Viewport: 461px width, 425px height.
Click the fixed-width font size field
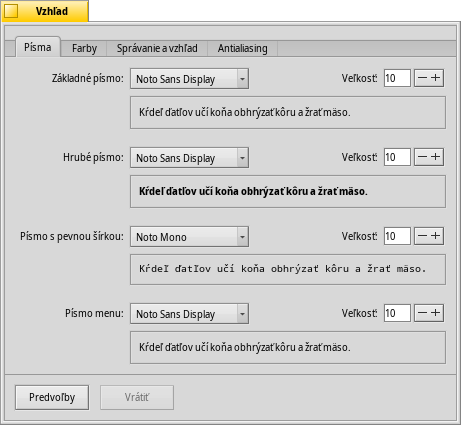(x=397, y=236)
